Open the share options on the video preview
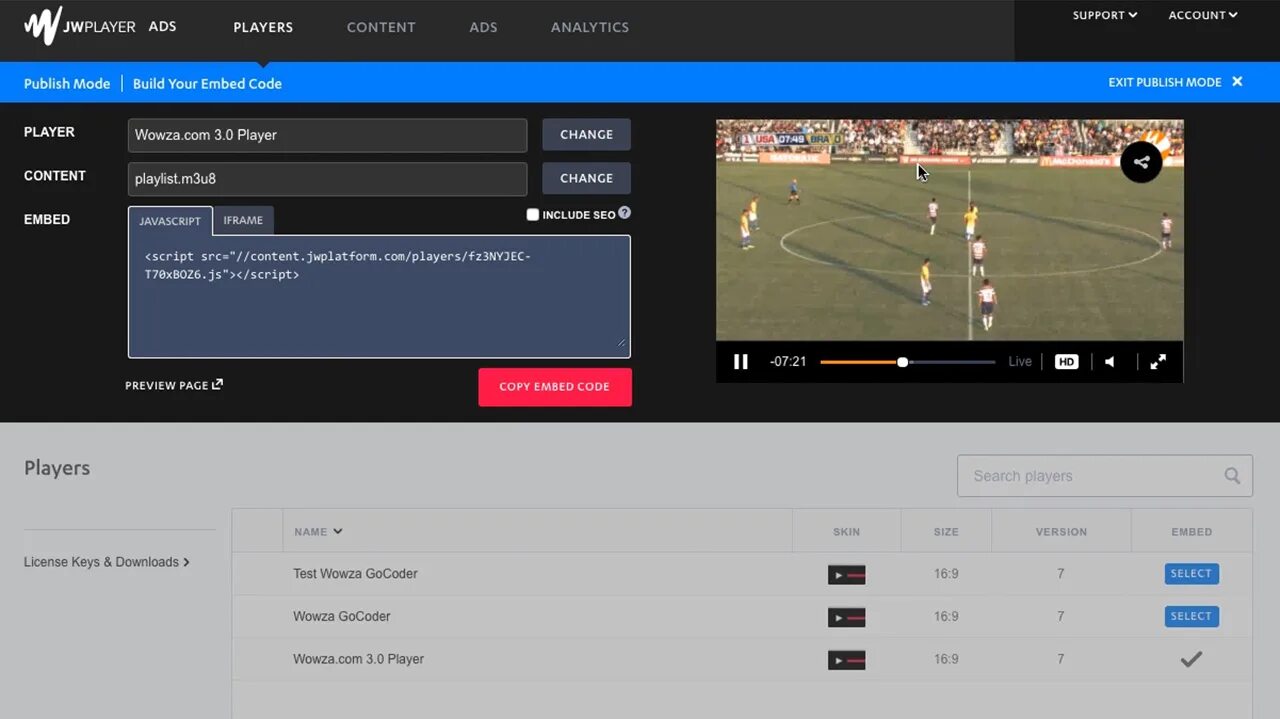 [1141, 161]
